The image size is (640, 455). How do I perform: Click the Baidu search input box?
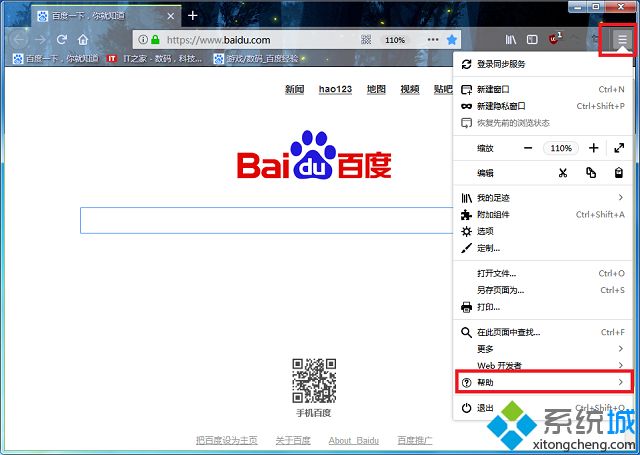tap(267, 220)
